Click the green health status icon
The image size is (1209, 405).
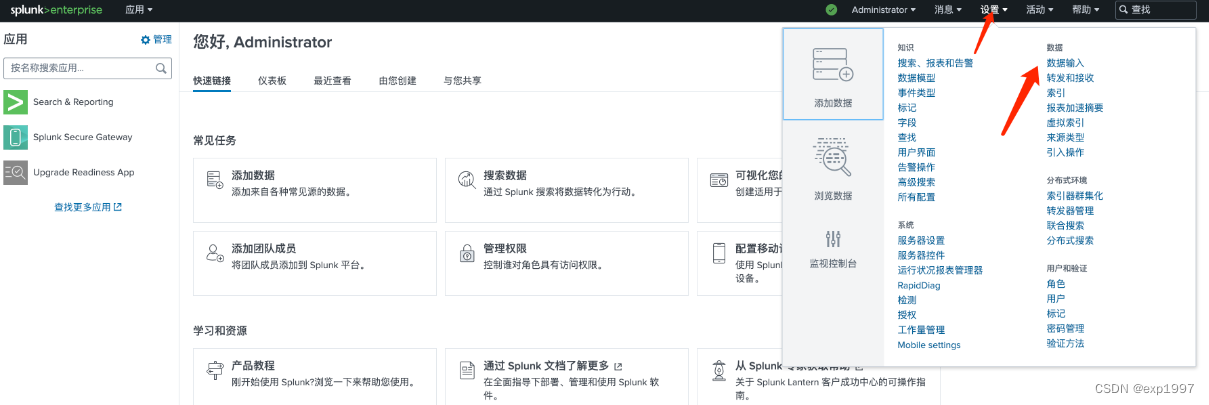[831, 10]
